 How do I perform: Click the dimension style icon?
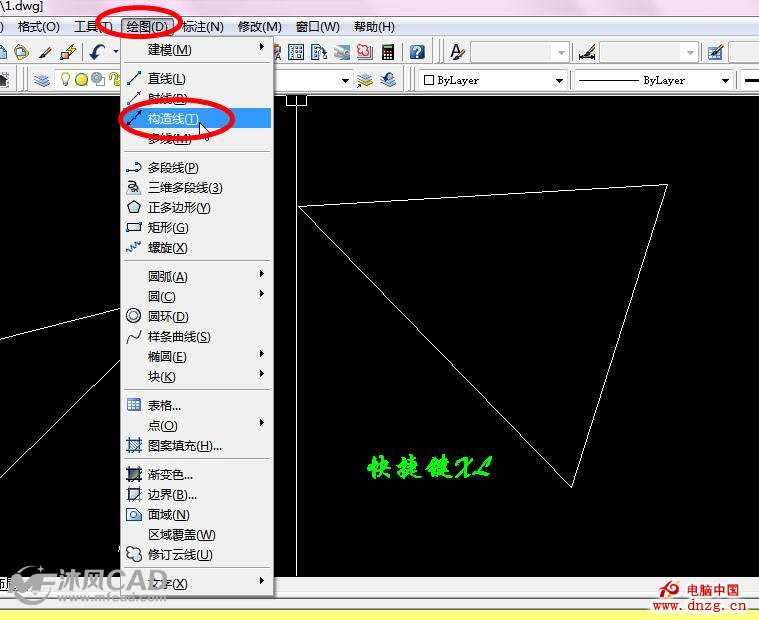pos(587,52)
